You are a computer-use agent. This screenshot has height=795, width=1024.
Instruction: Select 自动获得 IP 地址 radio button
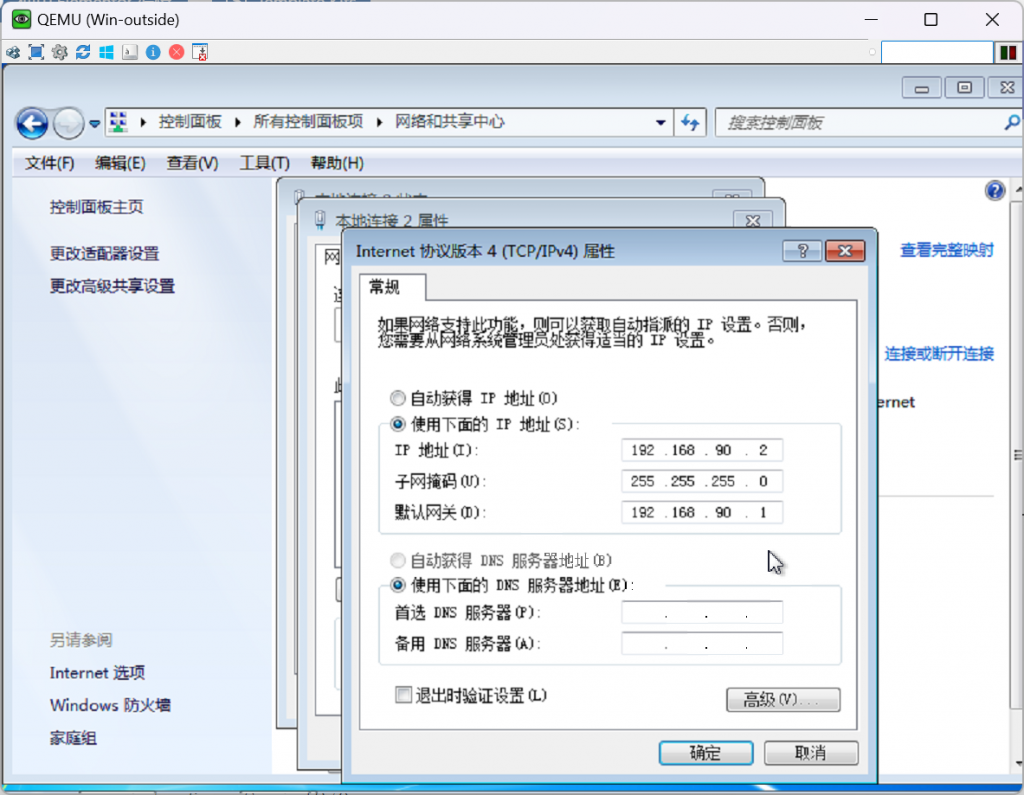coord(398,398)
